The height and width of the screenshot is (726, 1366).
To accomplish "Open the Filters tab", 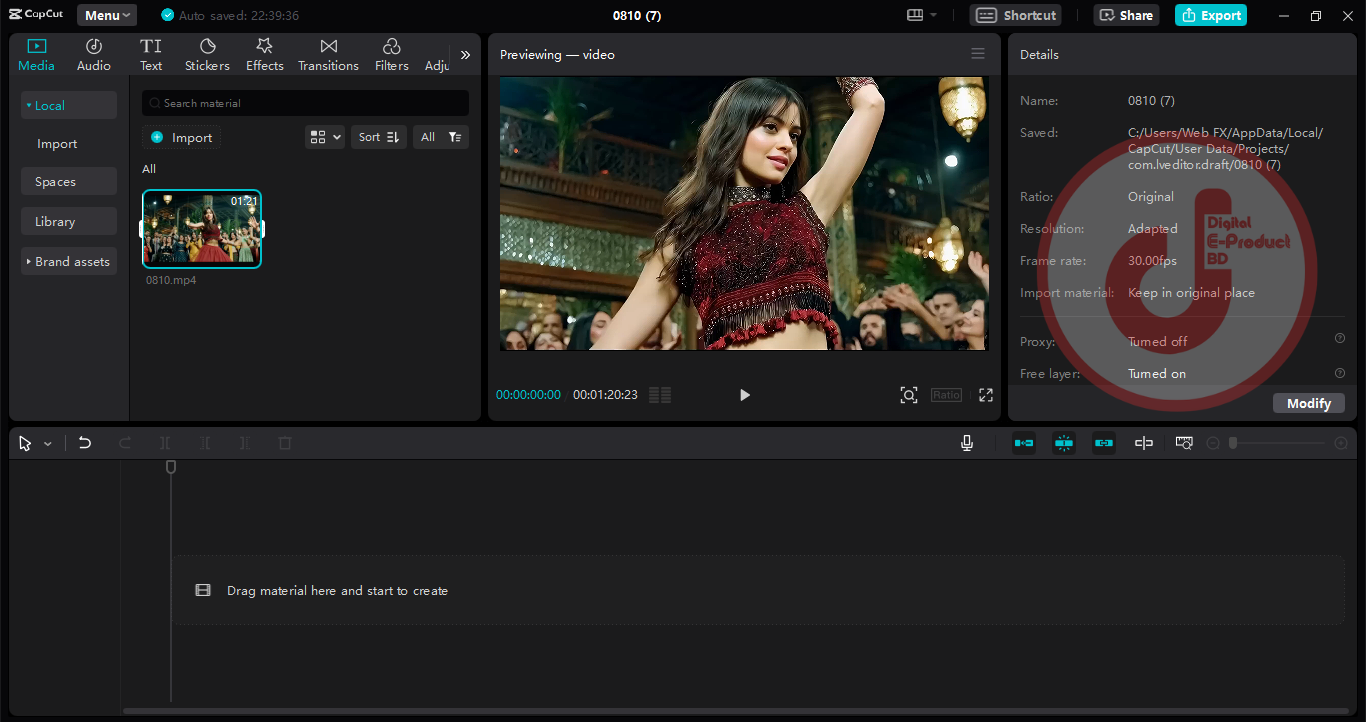I will coord(392,55).
